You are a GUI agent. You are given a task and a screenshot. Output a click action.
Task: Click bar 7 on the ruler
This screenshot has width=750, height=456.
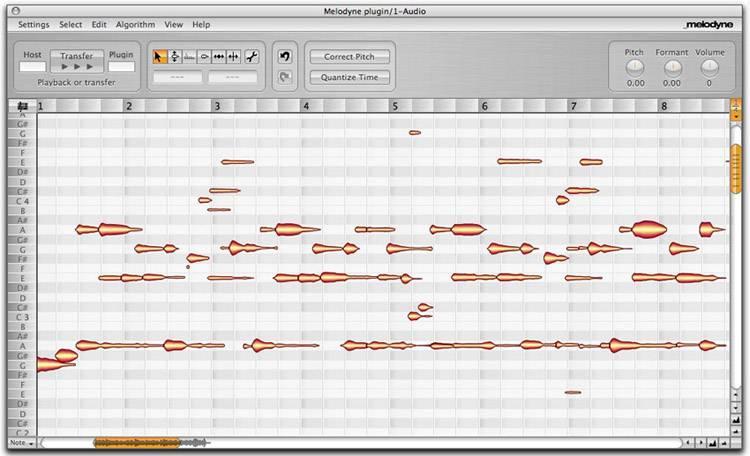pos(574,106)
